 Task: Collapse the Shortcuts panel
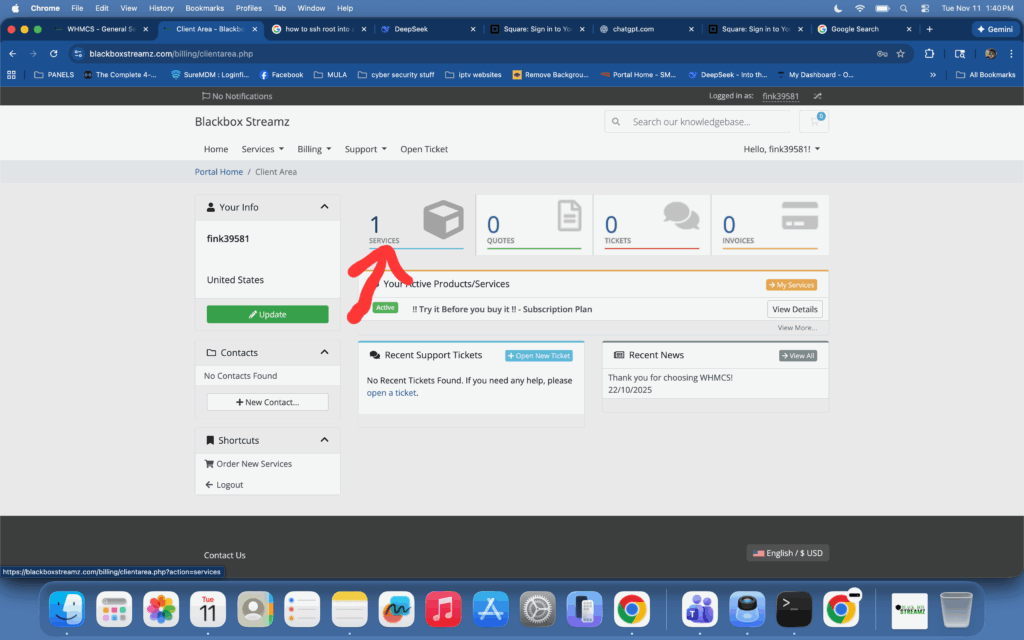tap(324, 440)
